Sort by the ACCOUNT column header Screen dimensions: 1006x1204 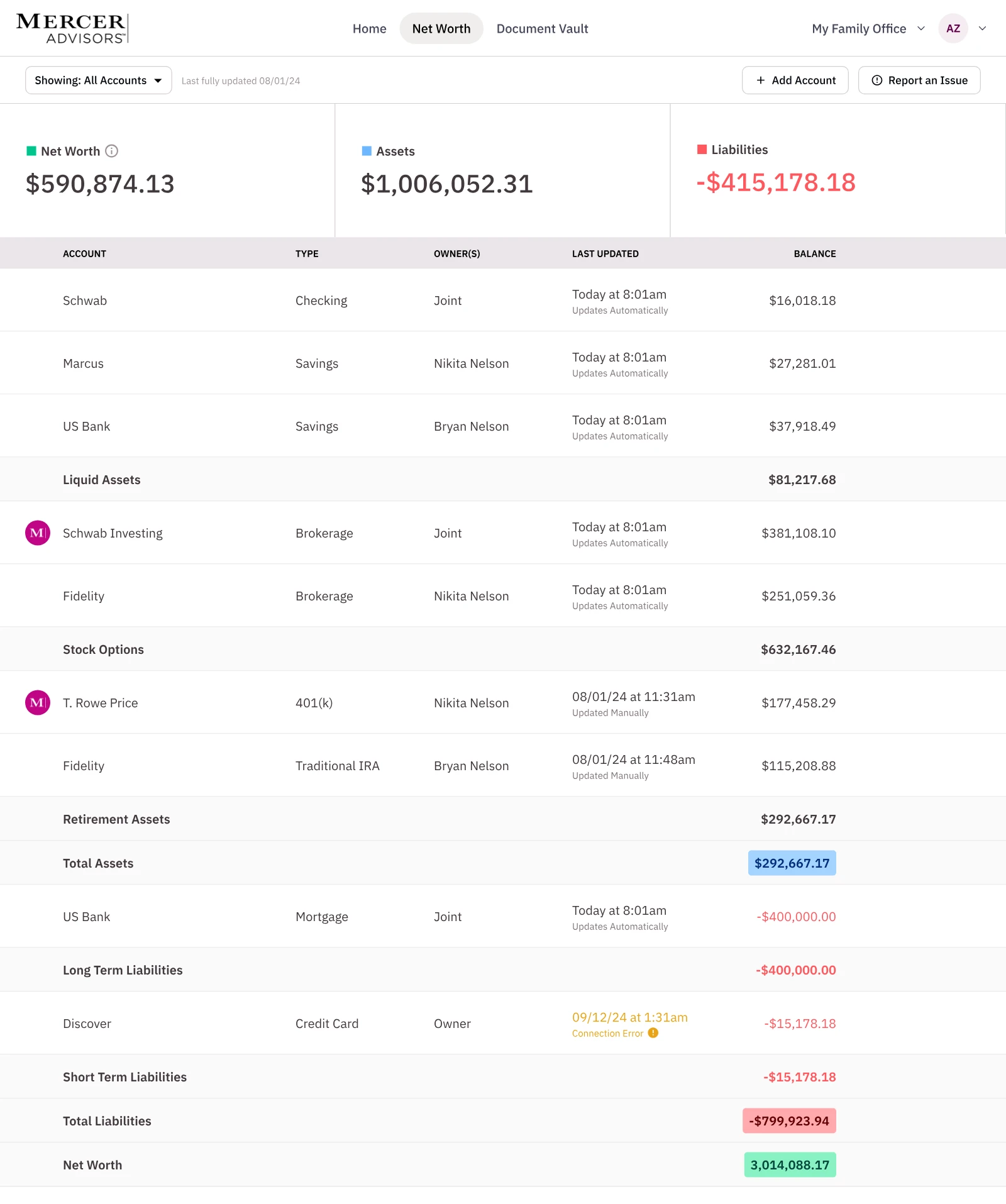point(84,253)
